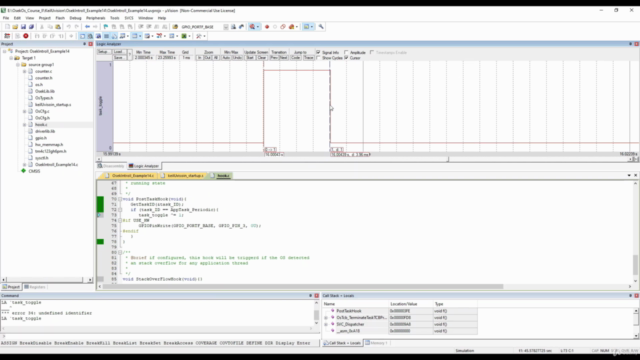Image resolution: width=640 pixels, height=360 pixels.
Task: Collapse the Target 1 tree node
Action: (x=11, y=58)
